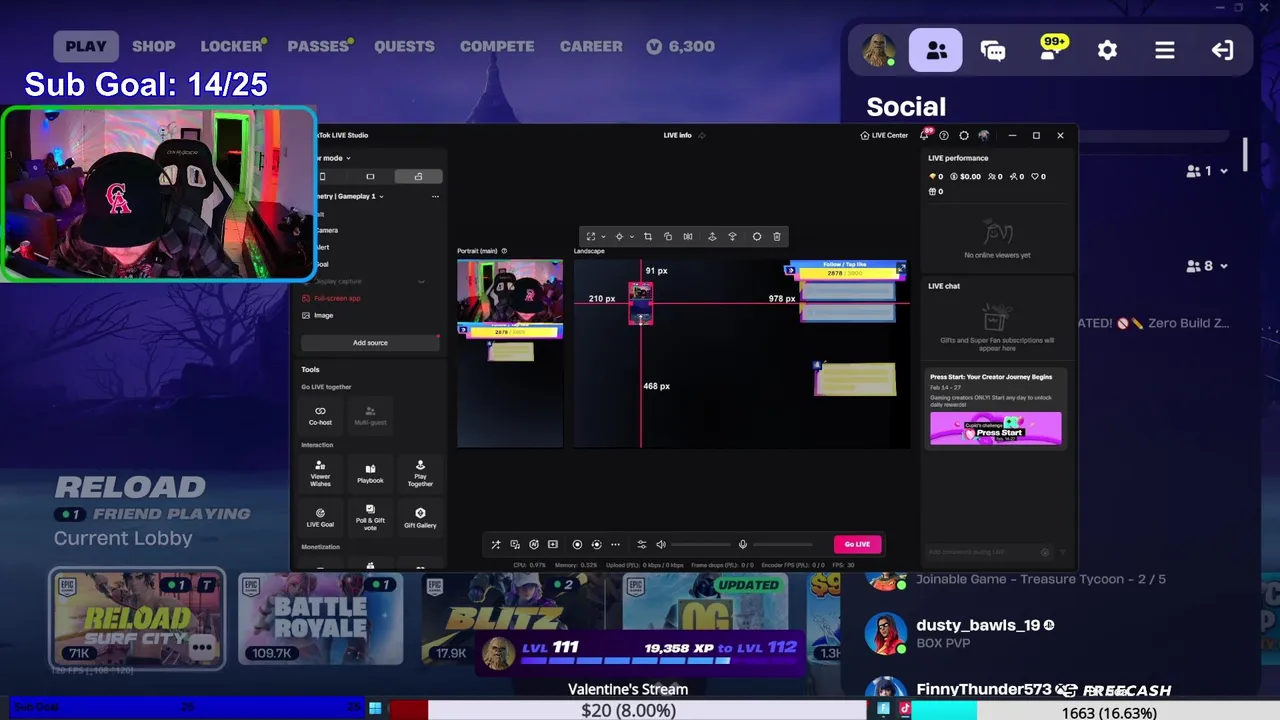Adjust the microphone volume slider

[782, 544]
